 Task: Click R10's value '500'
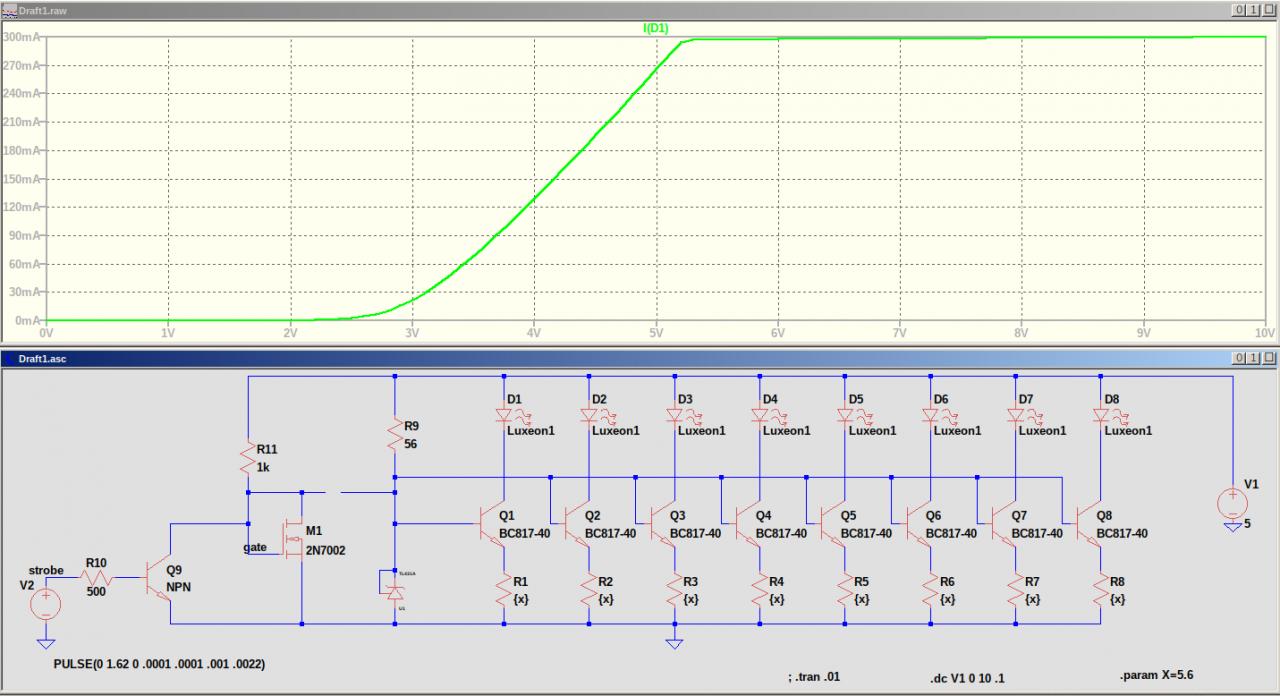(94, 592)
